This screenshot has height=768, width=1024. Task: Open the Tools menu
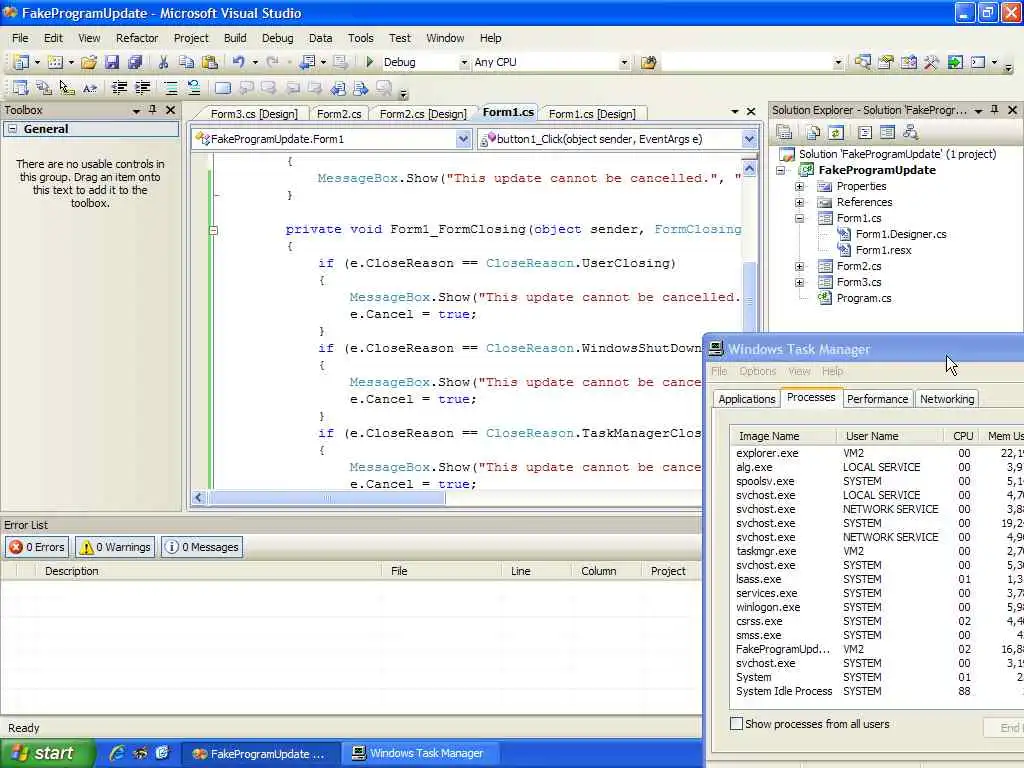coord(360,38)
